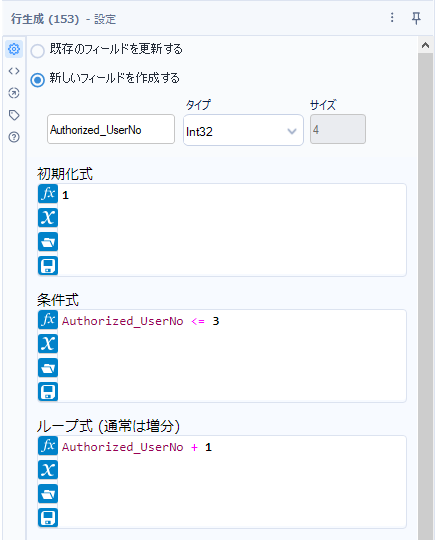Select 新しいフィールドを作成する radio button
Image resolution: width=435 pixels, height=540 pixels.
38,80
